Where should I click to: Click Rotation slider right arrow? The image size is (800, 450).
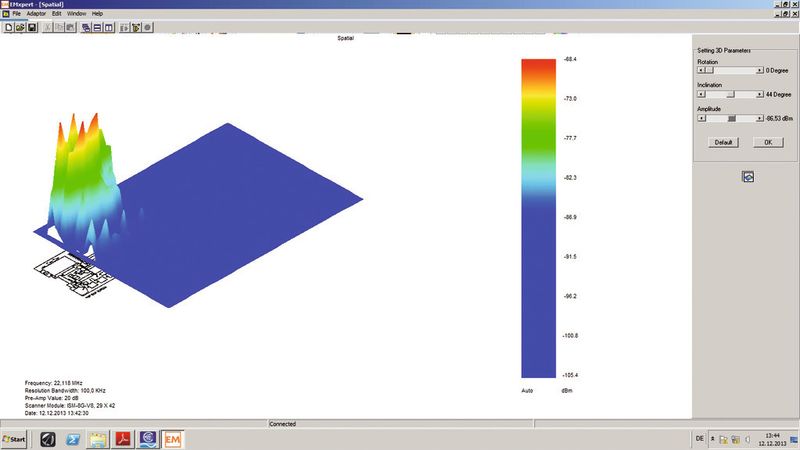coord(760,70)
